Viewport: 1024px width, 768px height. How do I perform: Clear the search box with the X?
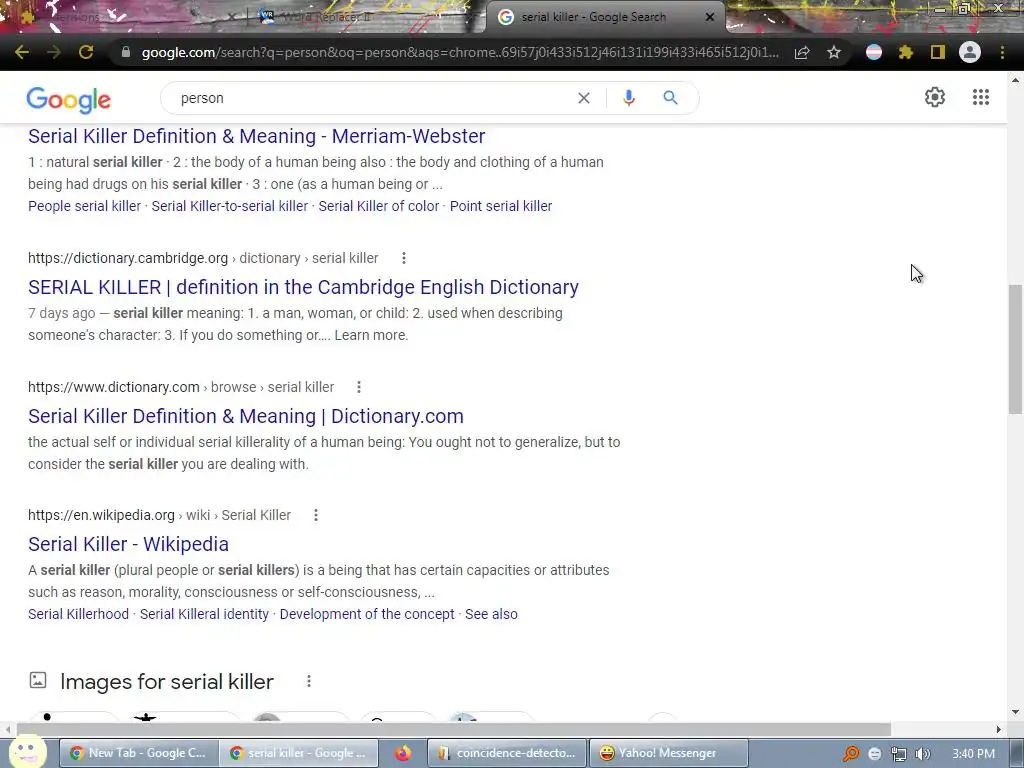tap(584, 98)
